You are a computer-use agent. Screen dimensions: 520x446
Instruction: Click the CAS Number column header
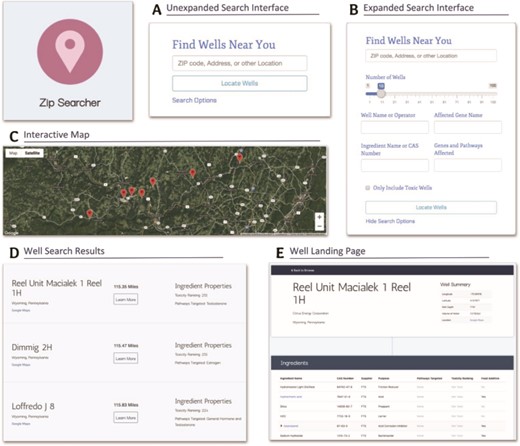pos(345,378)
